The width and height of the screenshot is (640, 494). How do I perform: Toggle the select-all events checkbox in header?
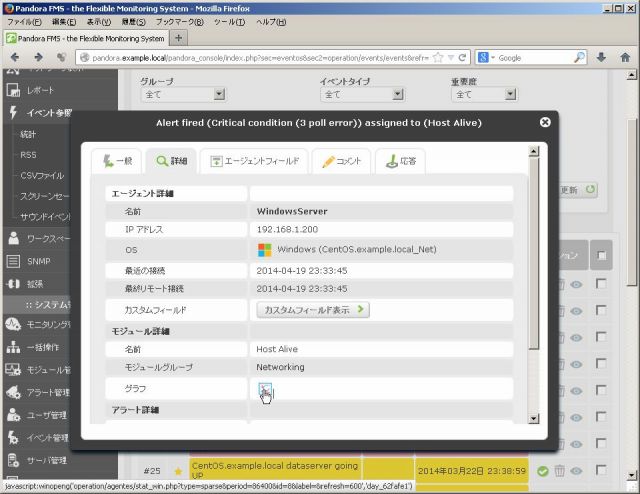pyautogui.click(x=601, y=256)
